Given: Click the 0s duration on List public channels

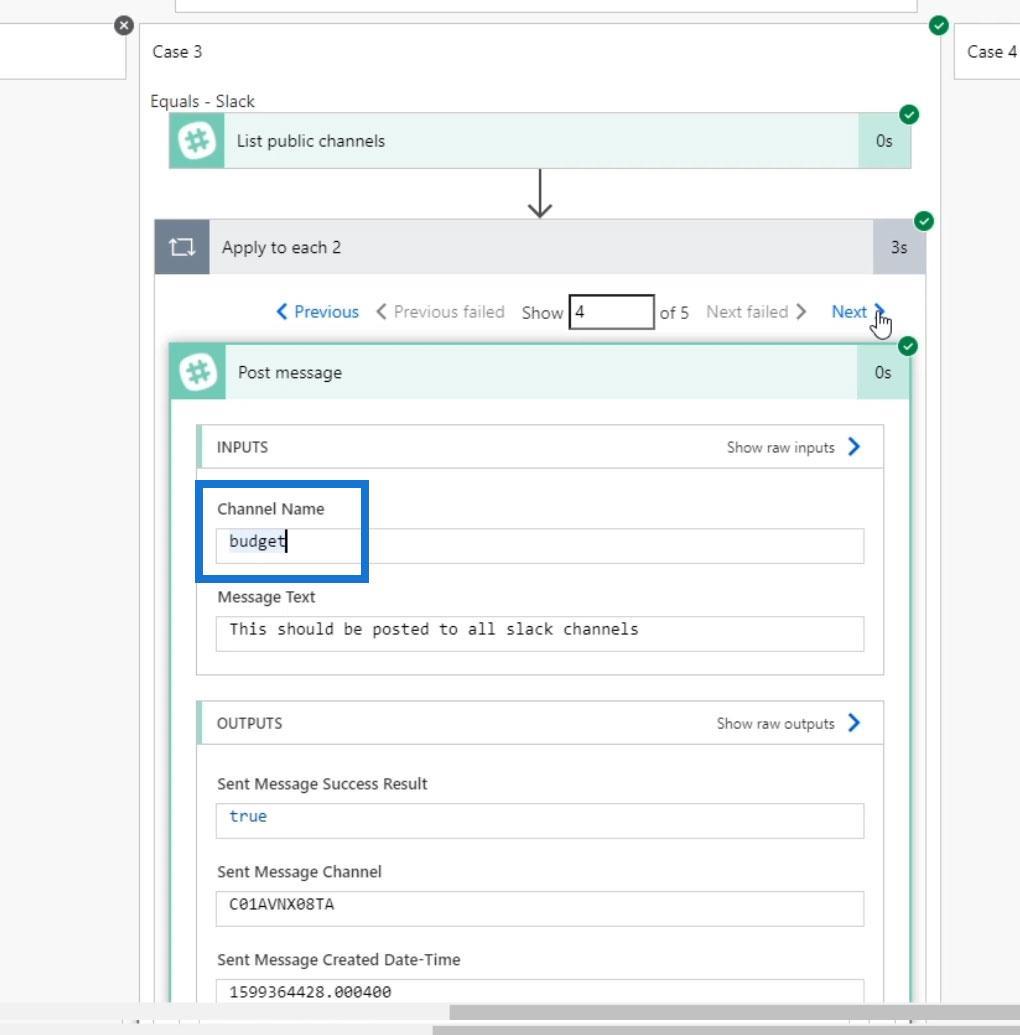Looking at the screenshot, I should coord(884,141).
